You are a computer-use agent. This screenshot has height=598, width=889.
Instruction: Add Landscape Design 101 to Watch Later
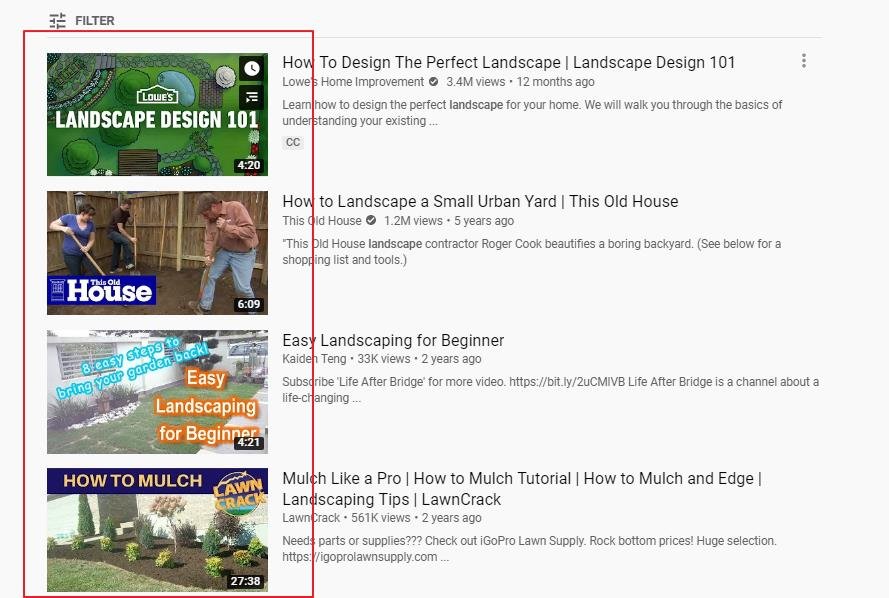pyautogui.click(x=252, y=69)
